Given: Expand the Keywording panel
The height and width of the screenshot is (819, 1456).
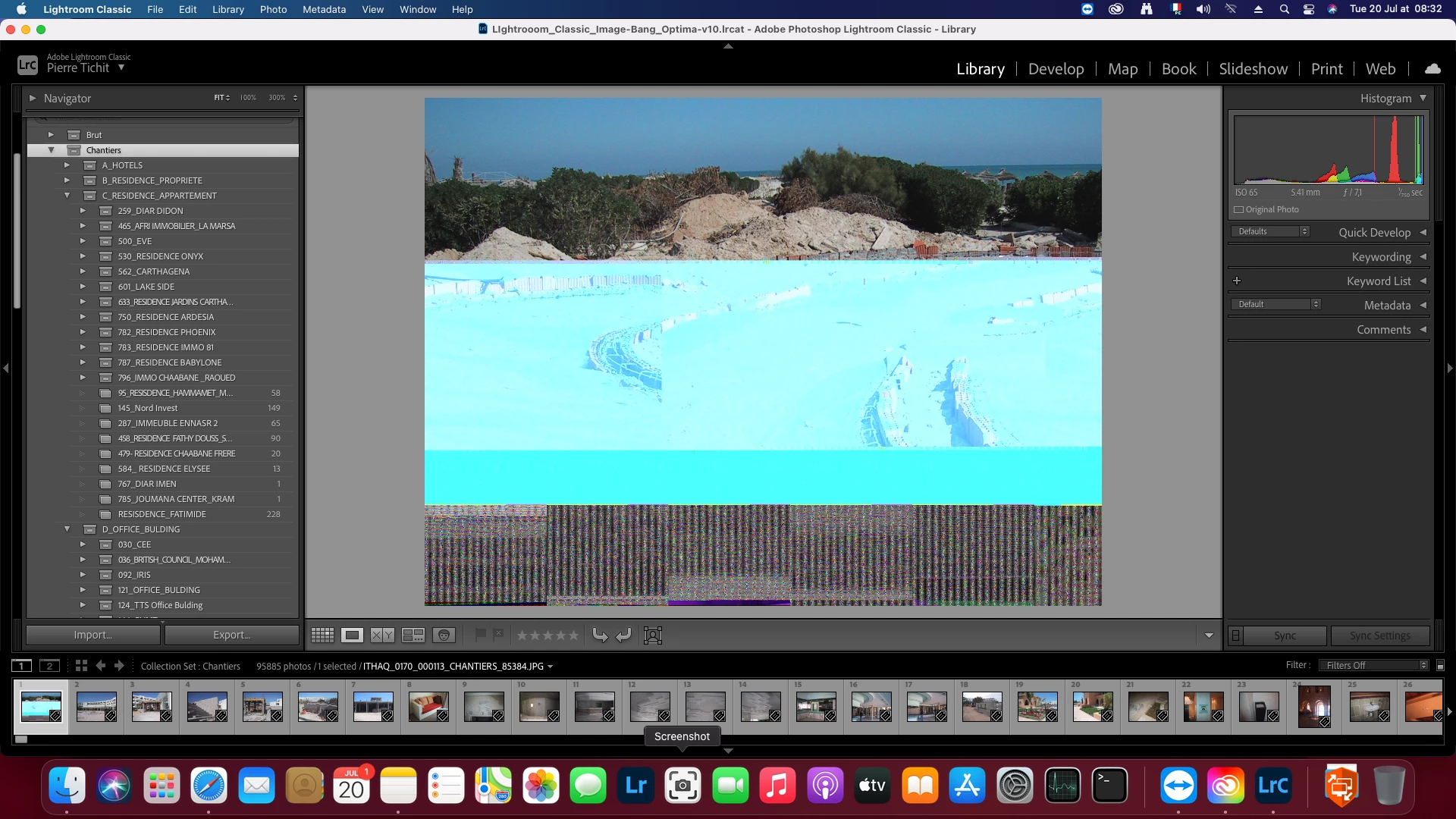Looking at the screenshot, I should [x=1381, y=257].
